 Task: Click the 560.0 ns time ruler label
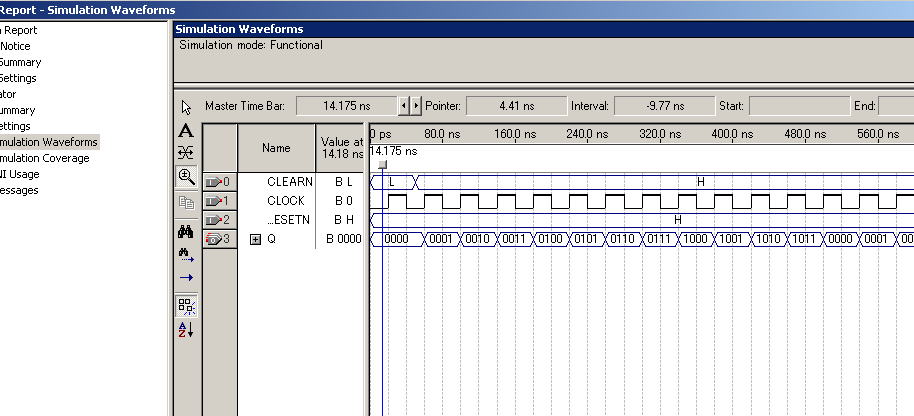[x=878, y=134]
